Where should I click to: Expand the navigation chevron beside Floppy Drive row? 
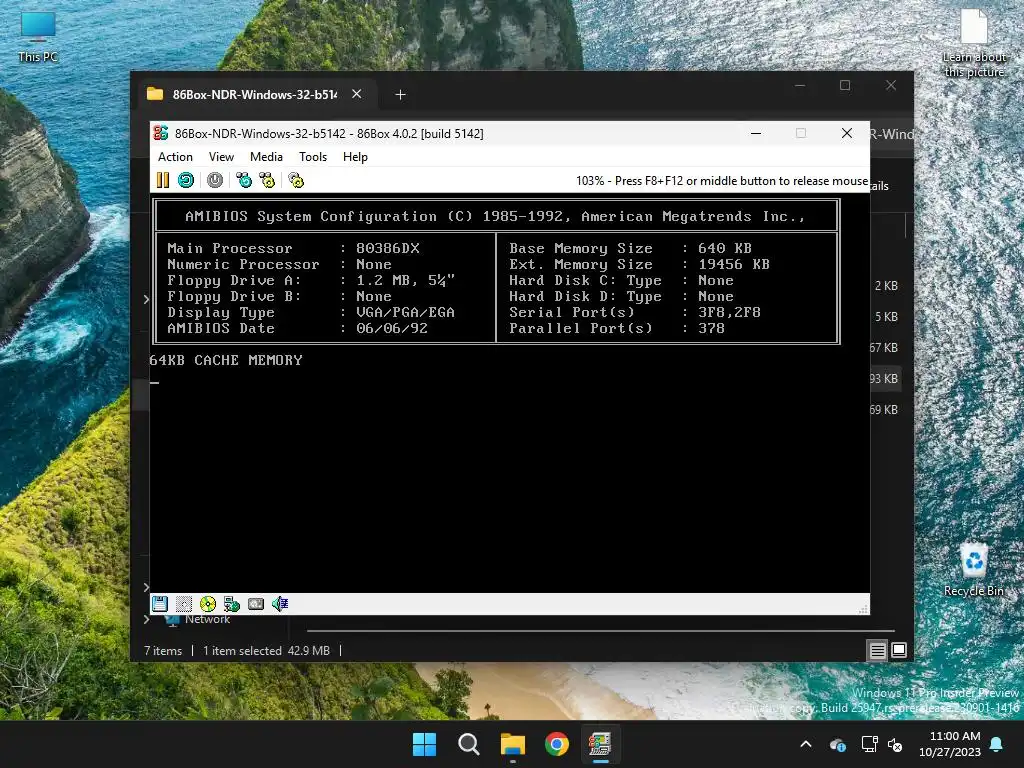(146, 299)
